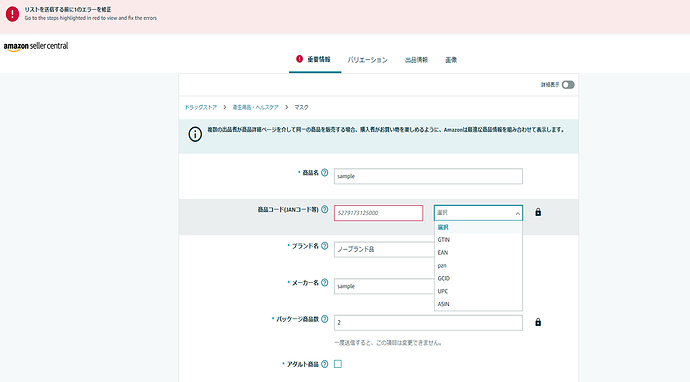This screenshot has height=382, width=690.
Task: Choose UPC option in dropdown
Action: (478, 291)
